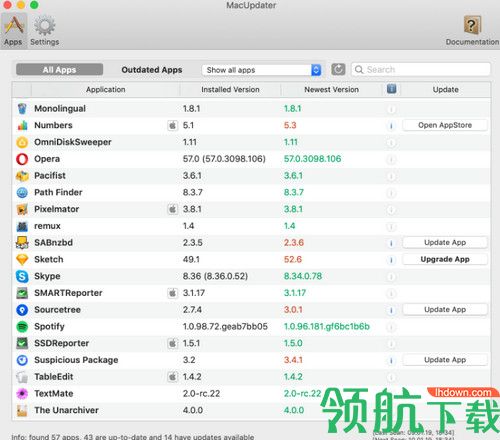Click Sourcetree newest version 3.0.1
The image size is (500, 440).
pyautogui.click(x=293, y=310)
